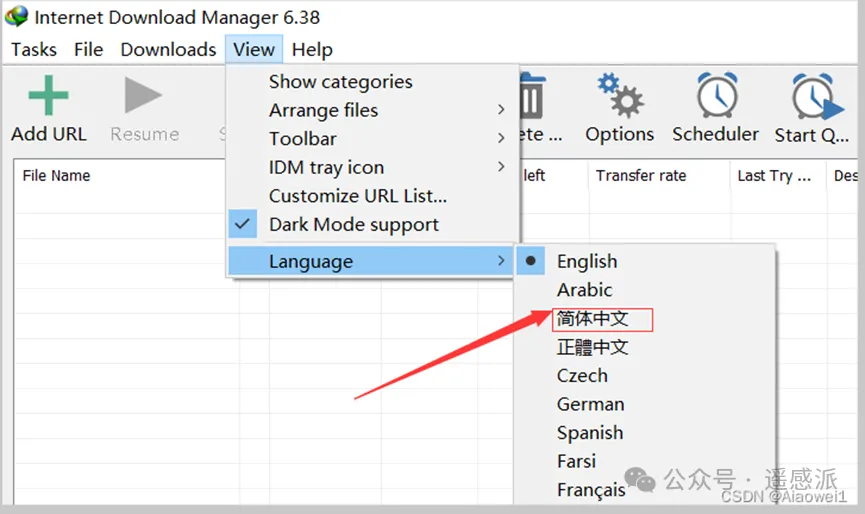Expand the Toolbar submenu arrow
This screenshot has width=865, height=514.
pos(501,138)
